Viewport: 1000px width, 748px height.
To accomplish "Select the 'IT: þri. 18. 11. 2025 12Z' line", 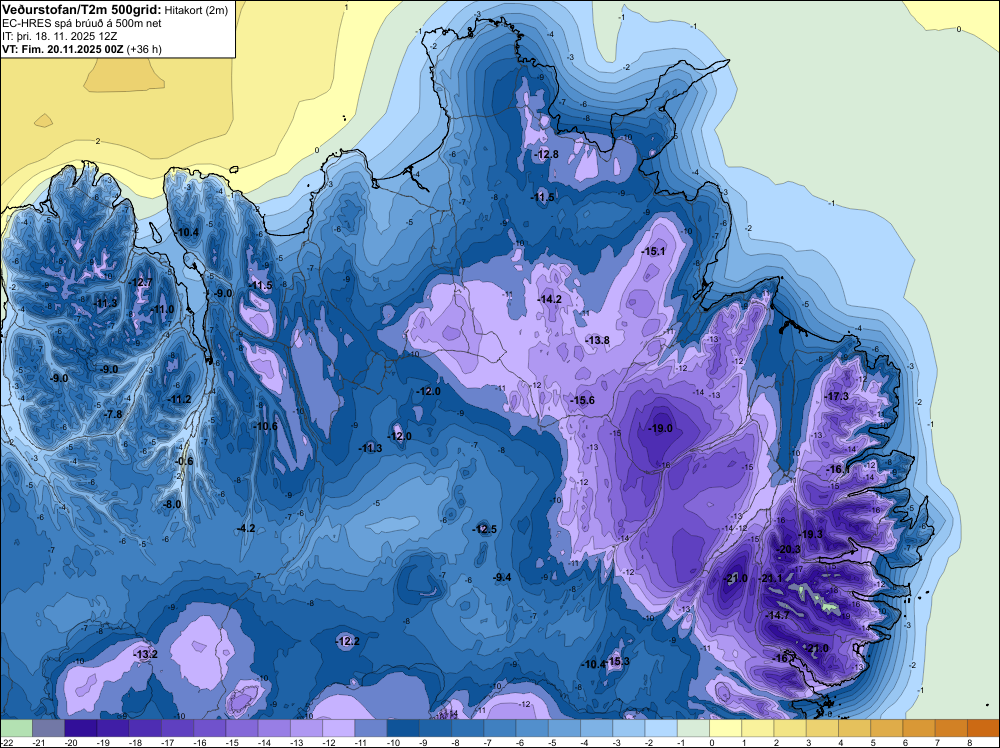I will tap(59, 36).
